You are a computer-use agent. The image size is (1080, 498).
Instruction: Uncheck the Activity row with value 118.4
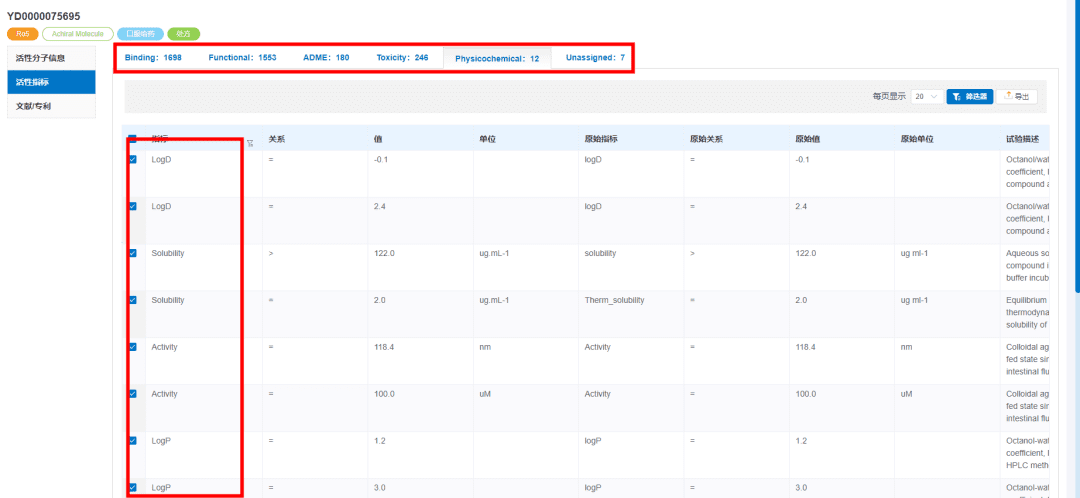(133, 346)
